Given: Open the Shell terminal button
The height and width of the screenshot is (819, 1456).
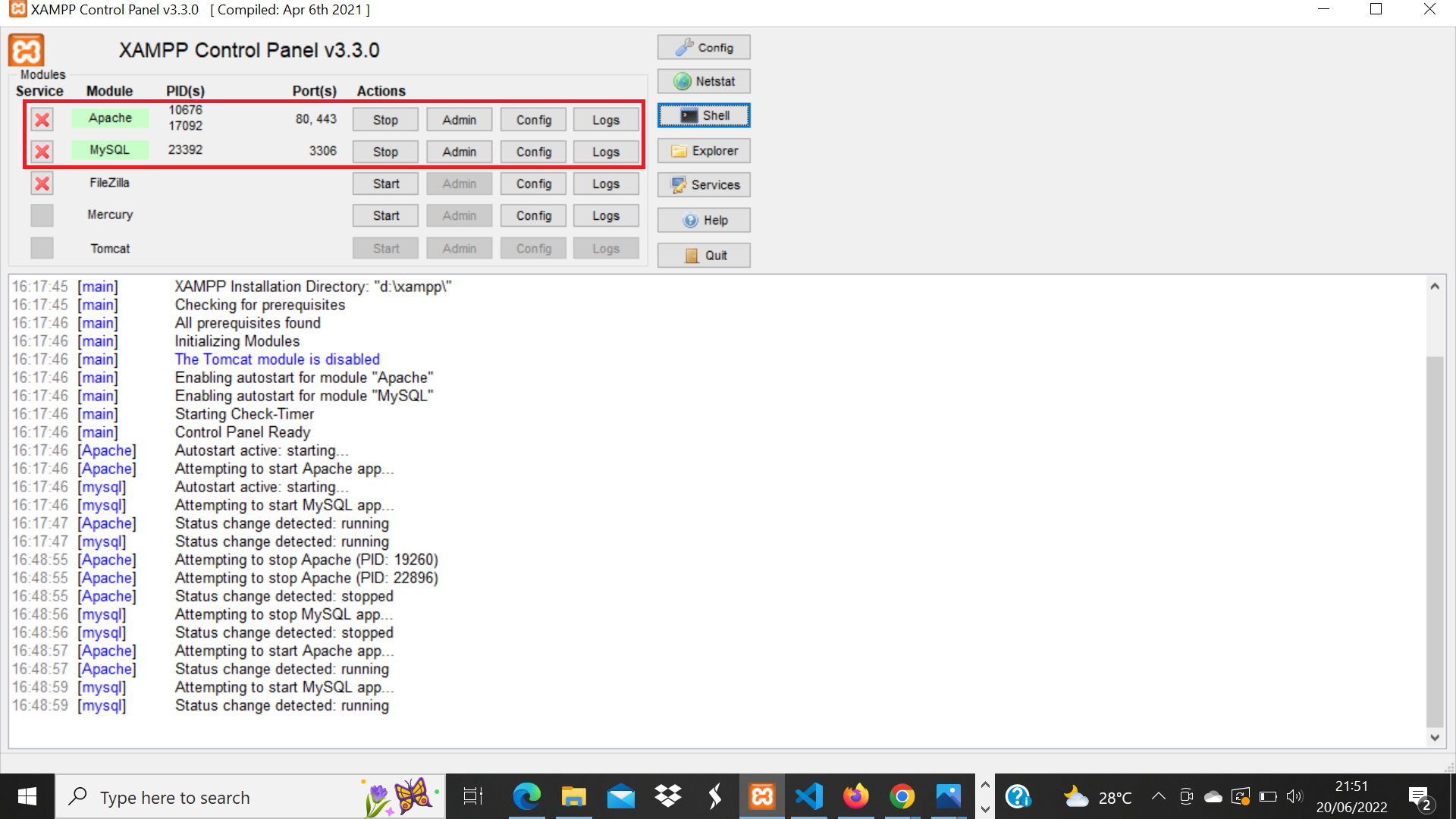Looking at the screenshot, I should click(704, 115).
